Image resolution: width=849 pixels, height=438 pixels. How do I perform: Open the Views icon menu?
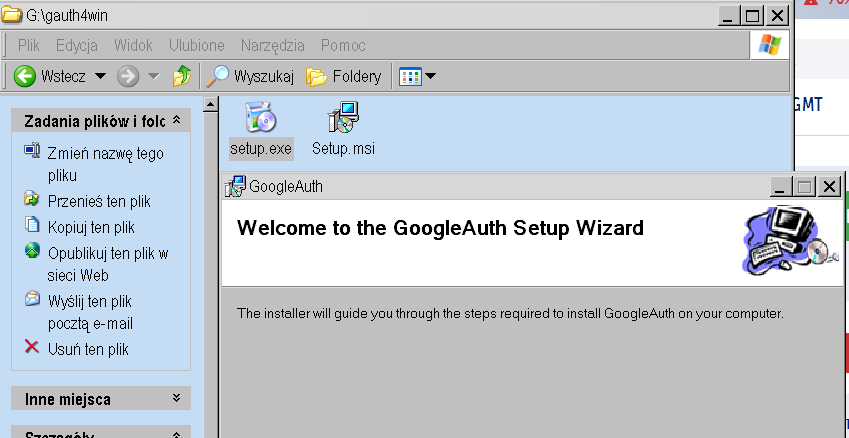point(410,76)
